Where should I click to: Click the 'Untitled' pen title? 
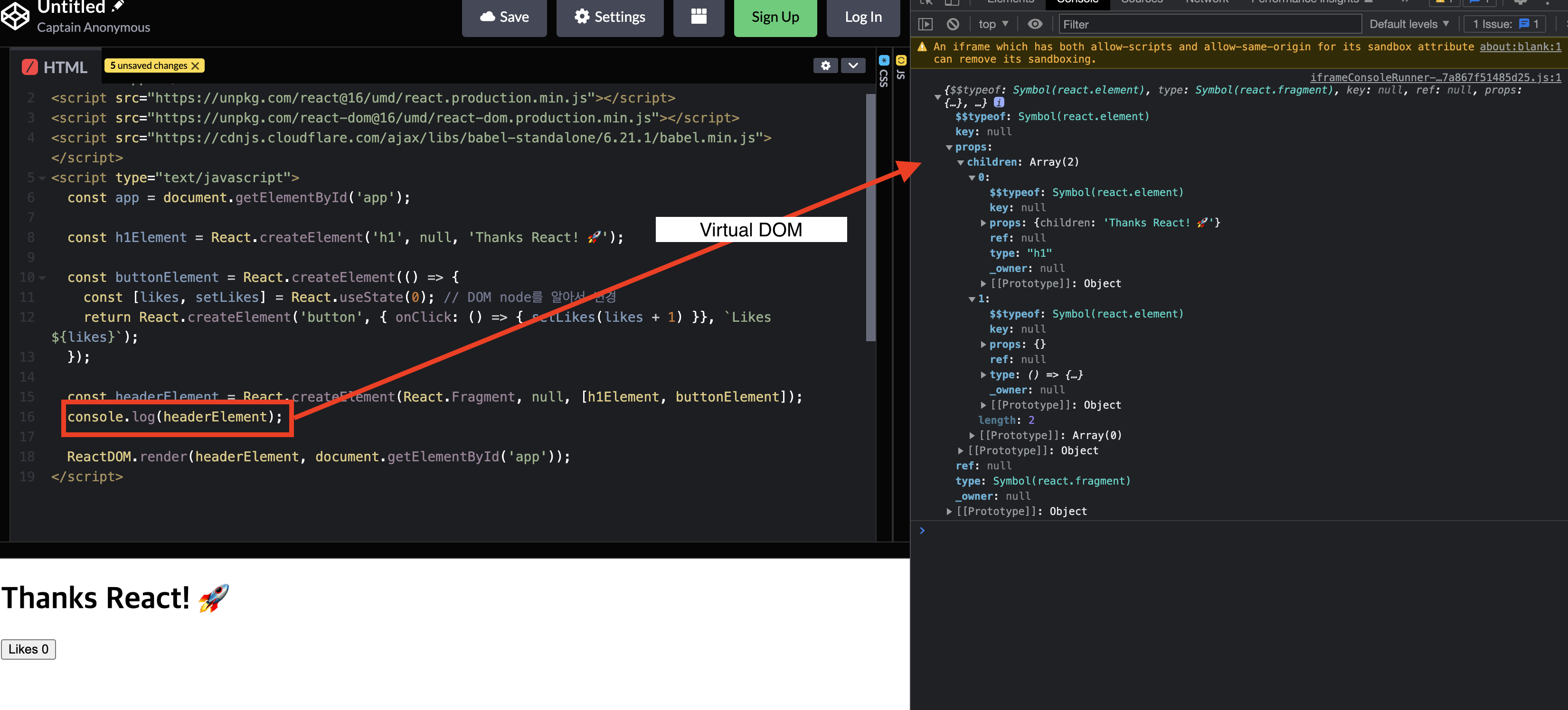pyautogui.click(x=71, y=7)
